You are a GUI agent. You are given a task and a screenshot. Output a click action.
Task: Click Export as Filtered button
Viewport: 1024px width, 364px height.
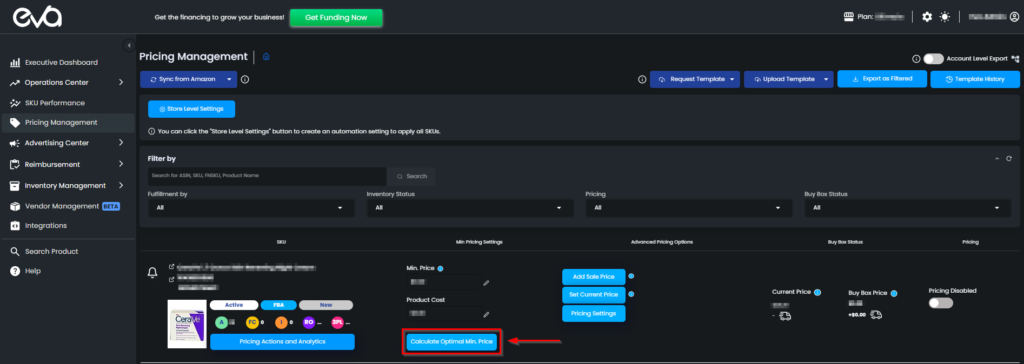click(x=883, y=79)
